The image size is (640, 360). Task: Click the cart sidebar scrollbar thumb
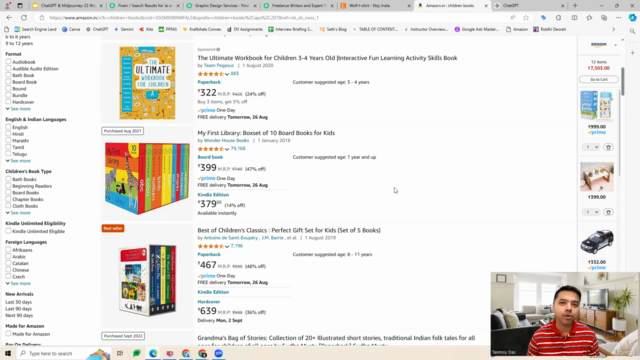click(622, 82)
